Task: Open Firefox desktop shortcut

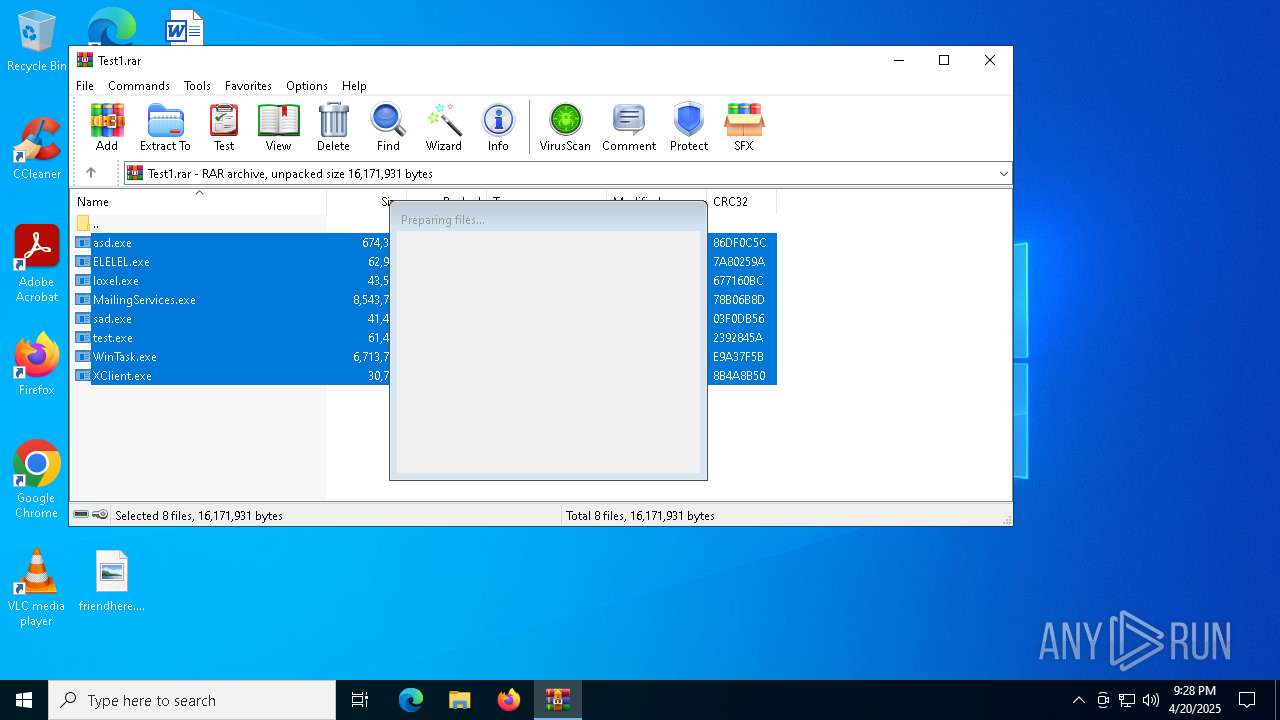Action: 37,365
